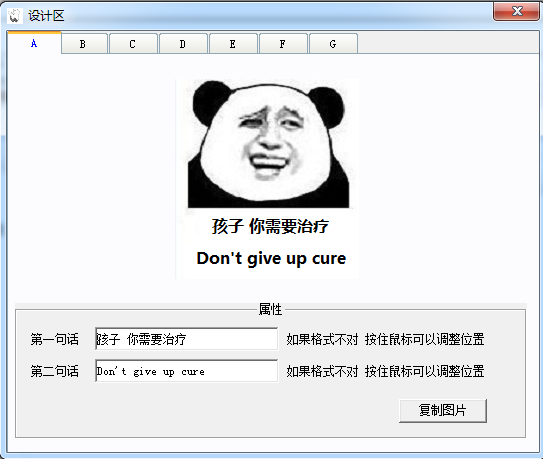Viewport: 543px width, 459px height.
Task: Click the 复制图片 button
Action: coord(443,411)
